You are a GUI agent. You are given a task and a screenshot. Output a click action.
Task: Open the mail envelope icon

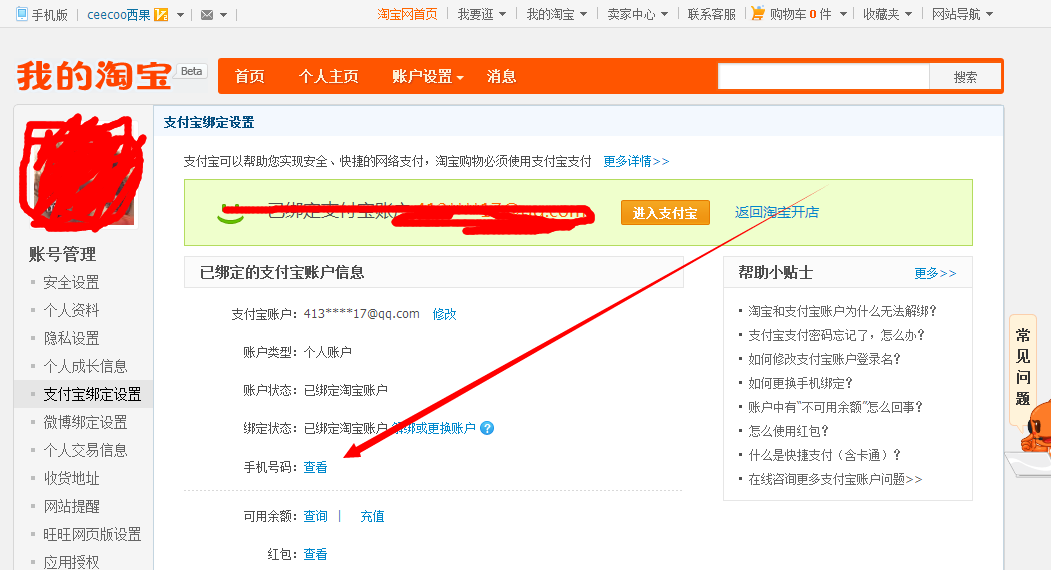207,15
